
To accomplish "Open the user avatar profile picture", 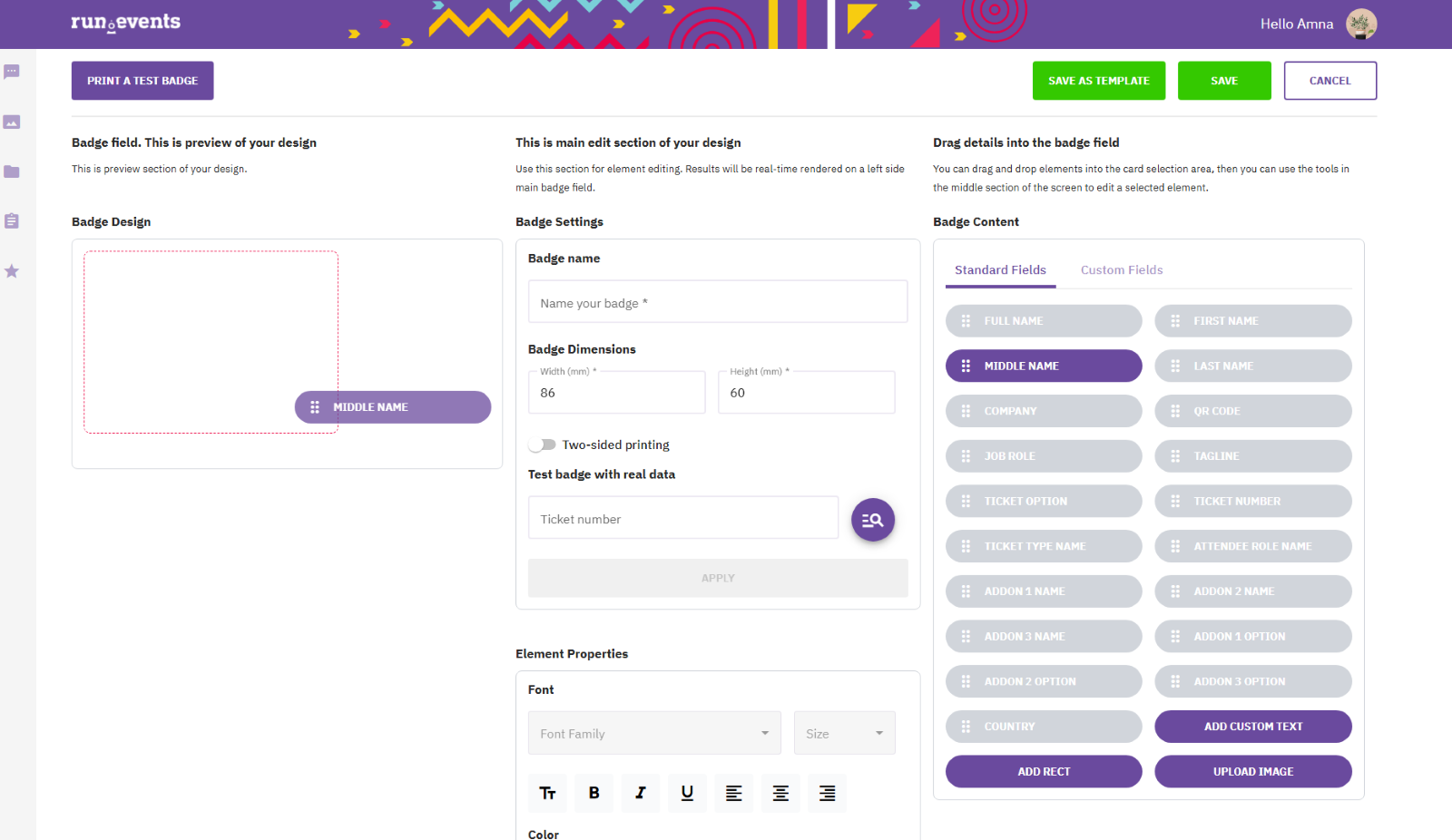I will (x=1361, y=24).
